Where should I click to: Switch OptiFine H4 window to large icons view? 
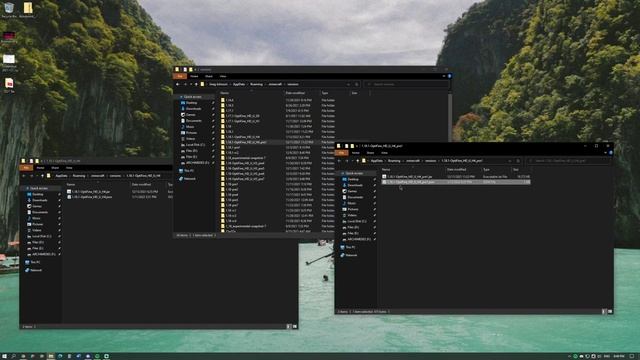point(295,327)
